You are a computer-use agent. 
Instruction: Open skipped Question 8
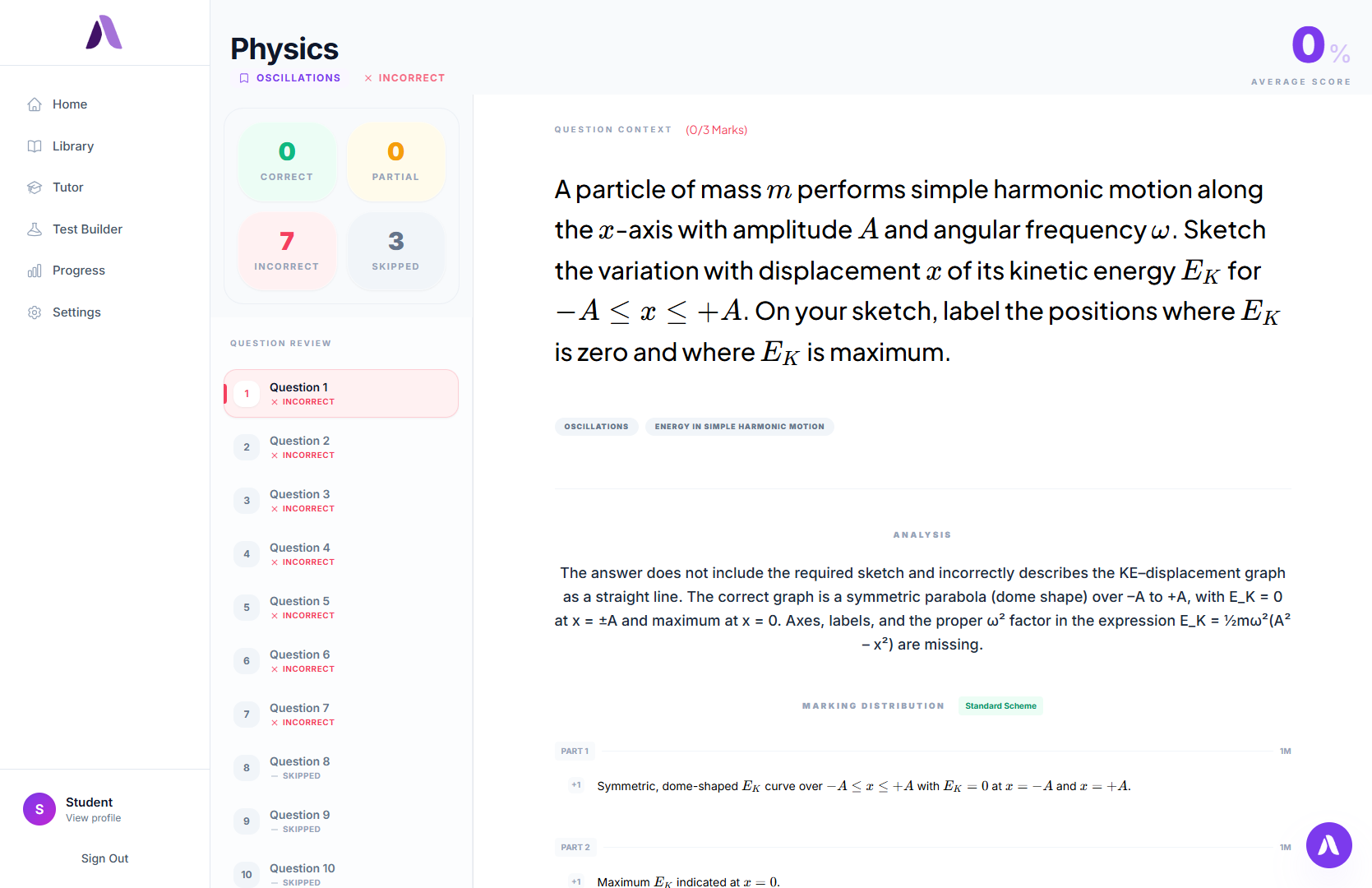pos(341,768)
